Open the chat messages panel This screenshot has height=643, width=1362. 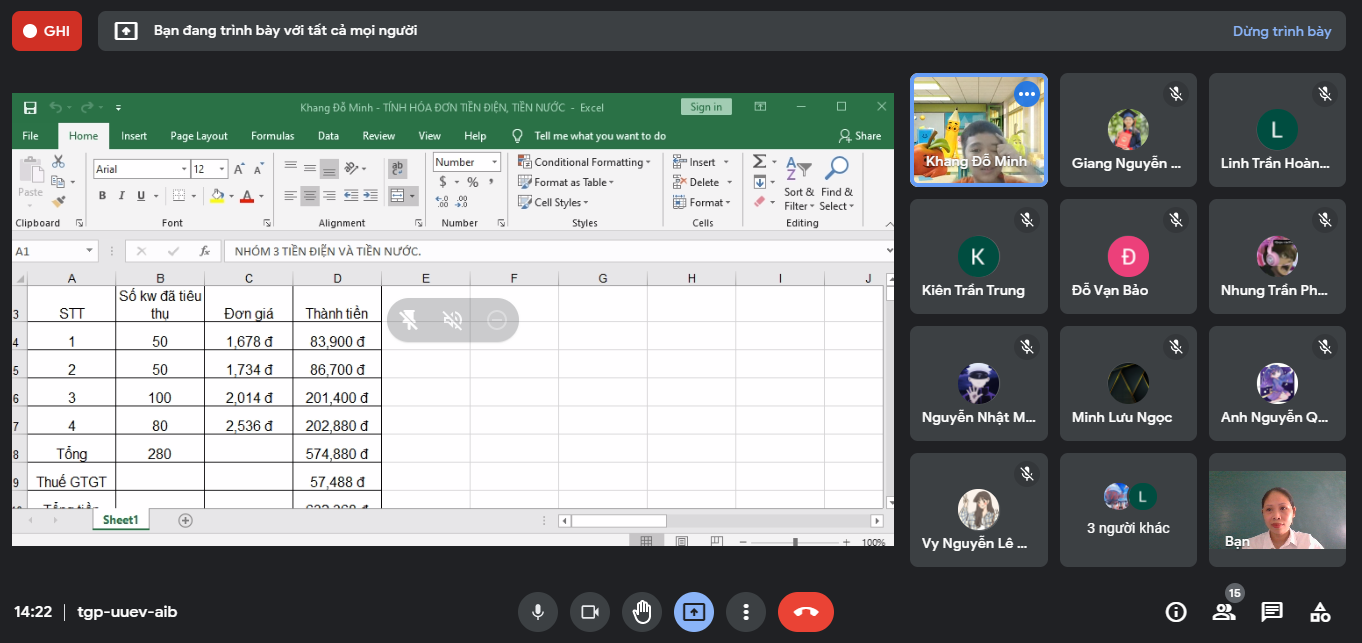(1272, 612)
